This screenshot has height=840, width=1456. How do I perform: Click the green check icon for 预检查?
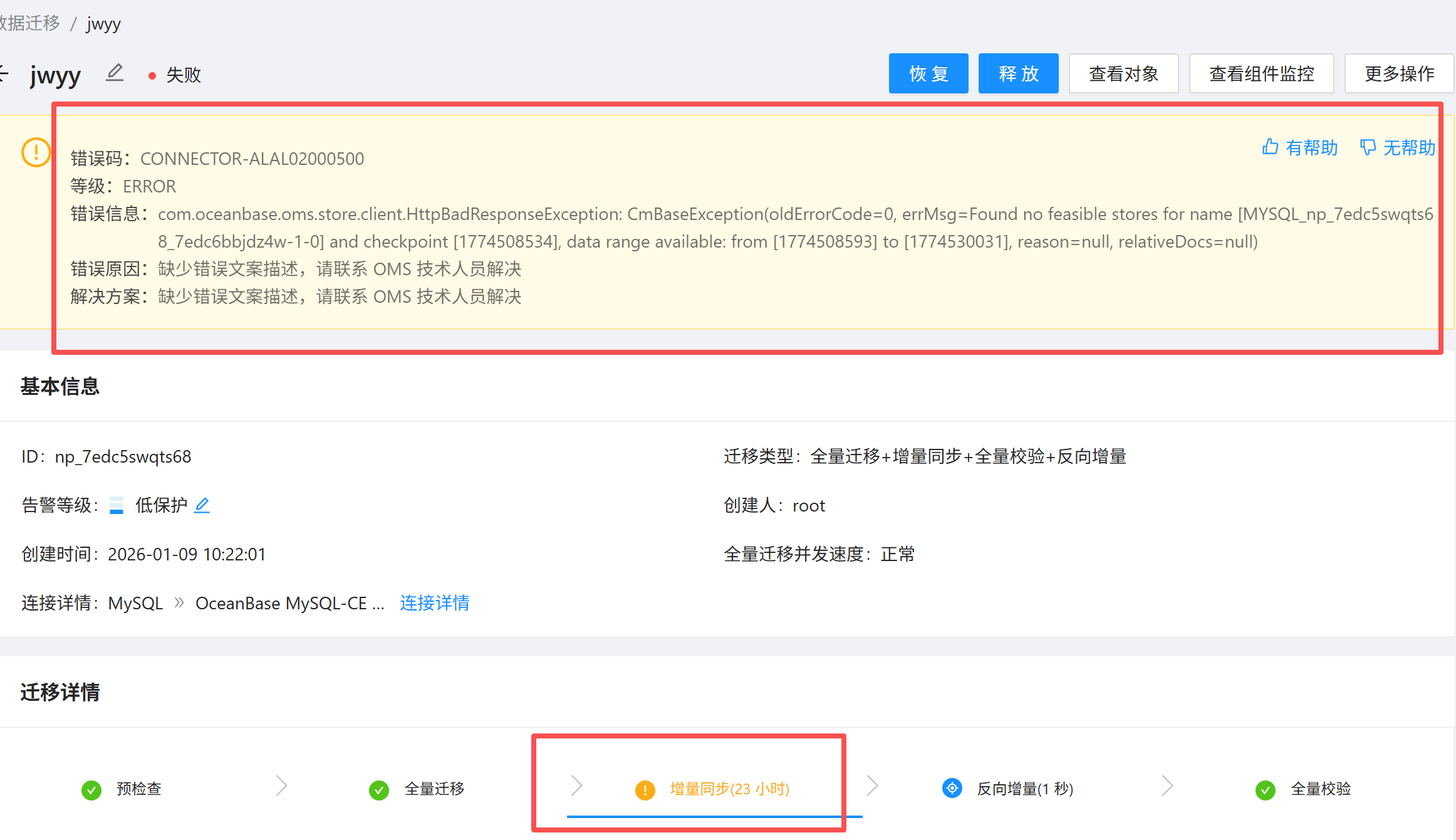[x=91, y=790]
